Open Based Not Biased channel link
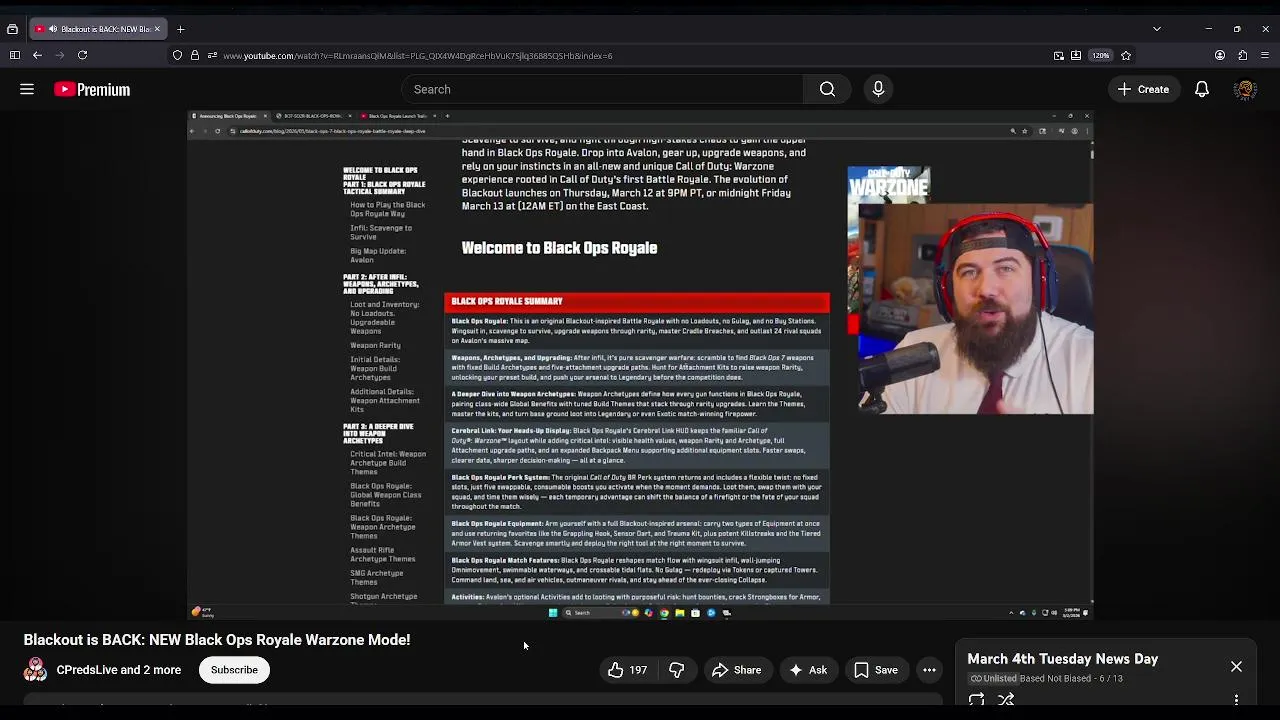Screen dimensions: 1280x720 [x=1054, y=678]
